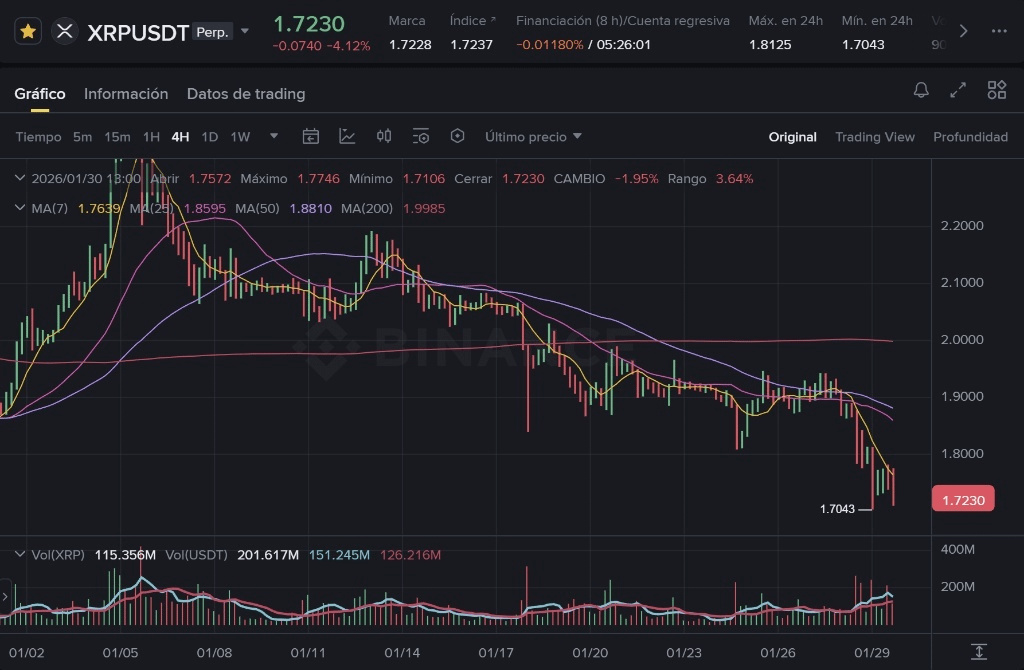The height and width of the screenshot is (670, 1024).
Task: Open the XRPUSDT pair selector dropdown
Action: pyautogui.click(x=245, y=31)
